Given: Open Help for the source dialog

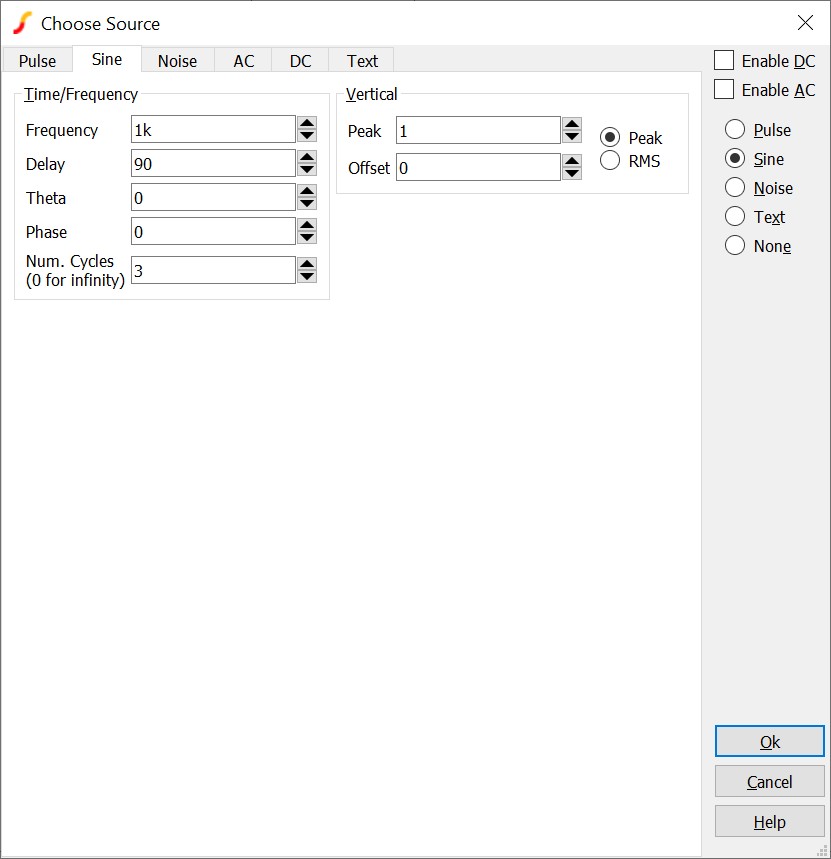Looking at the screenshot, I should (769, 822).
